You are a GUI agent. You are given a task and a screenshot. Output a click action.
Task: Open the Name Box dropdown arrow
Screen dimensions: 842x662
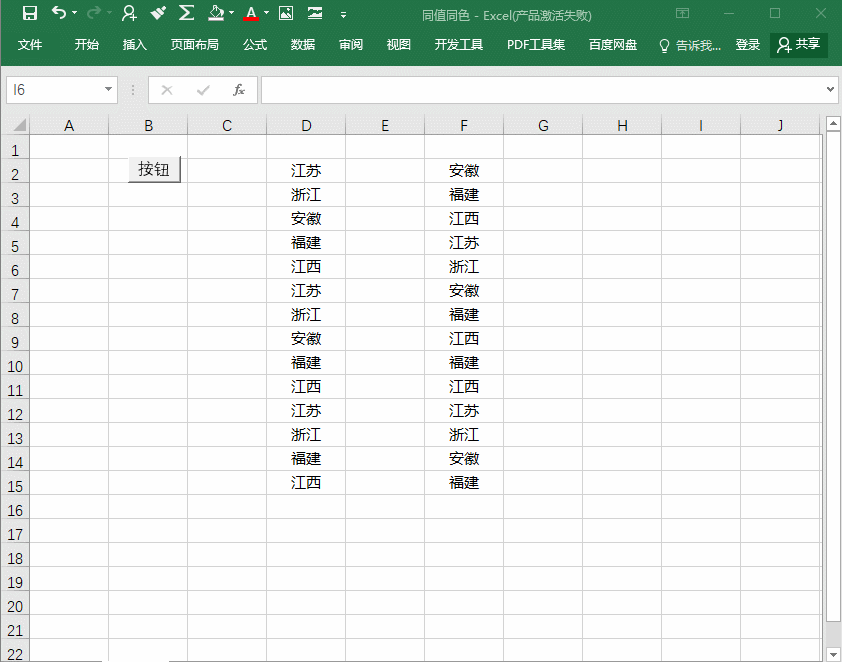[108, 89]
